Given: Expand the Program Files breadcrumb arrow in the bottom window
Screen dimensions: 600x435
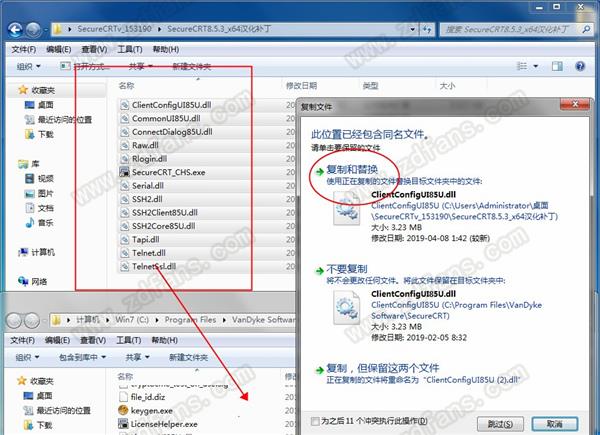Looking at the screenshot, I should tap(224, 320).
